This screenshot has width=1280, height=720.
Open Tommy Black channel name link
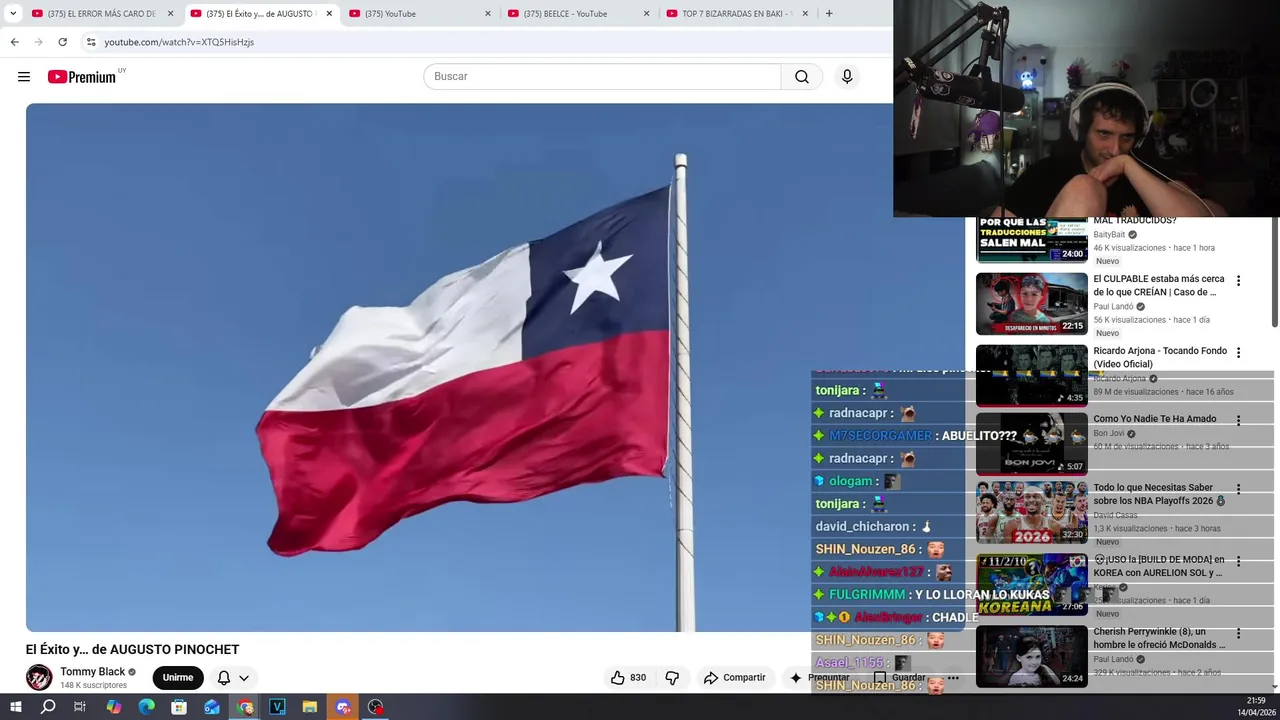click(92, 672)
